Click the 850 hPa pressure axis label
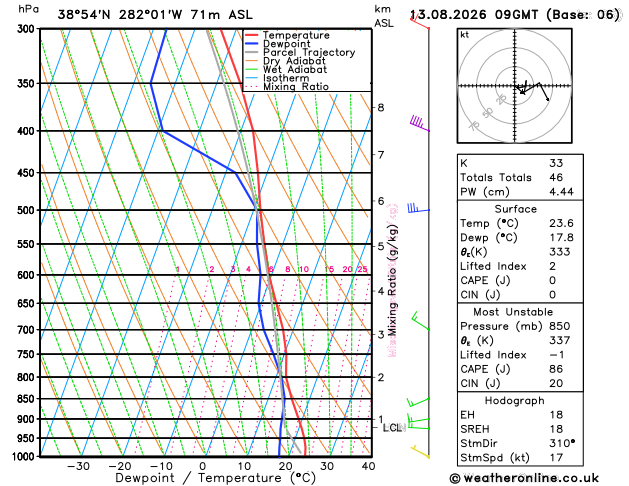 pyautogui.click(x=28, y=399)
